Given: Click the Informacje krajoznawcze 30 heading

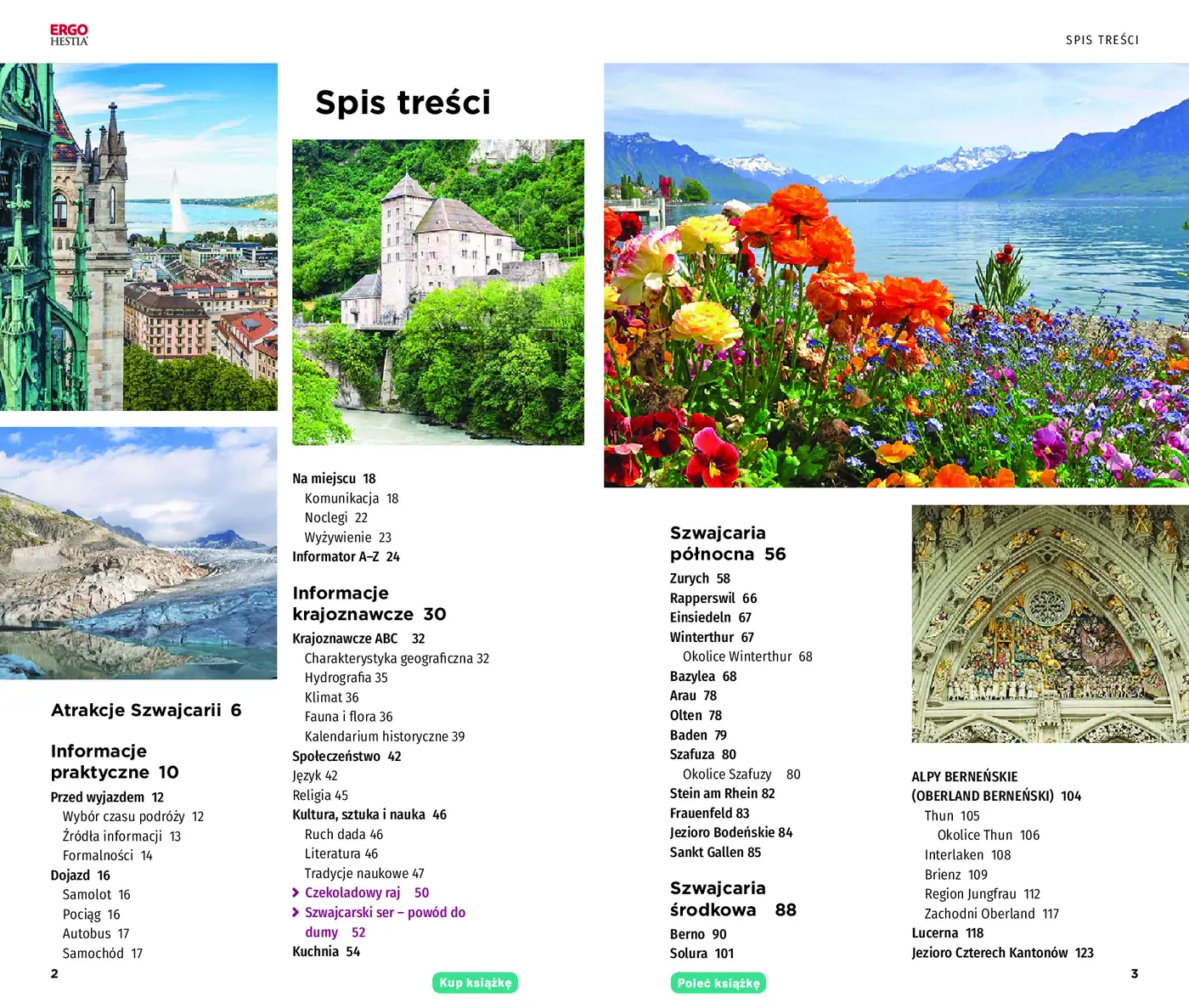Looking at the screenshot, I should [369, 604].
